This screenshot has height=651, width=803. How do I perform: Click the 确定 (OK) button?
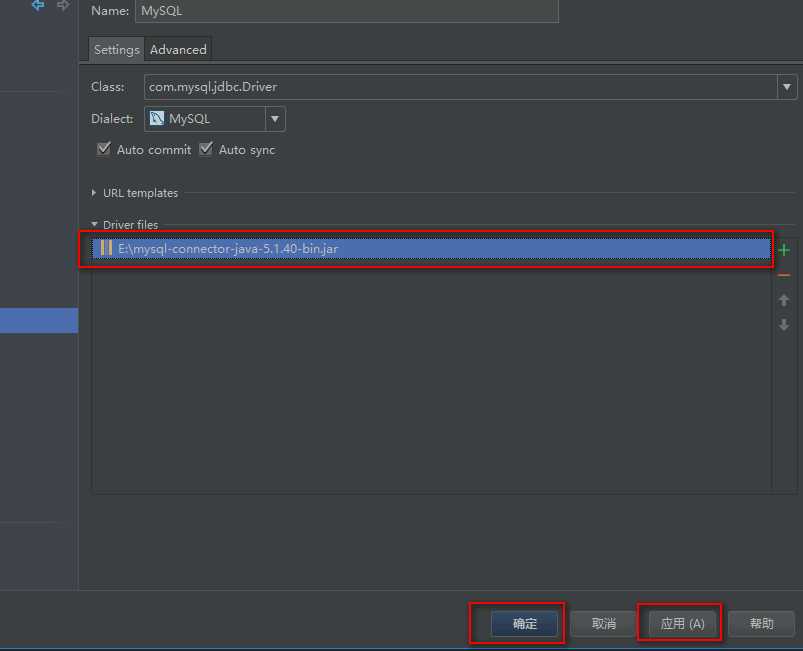tap(524, 623)
